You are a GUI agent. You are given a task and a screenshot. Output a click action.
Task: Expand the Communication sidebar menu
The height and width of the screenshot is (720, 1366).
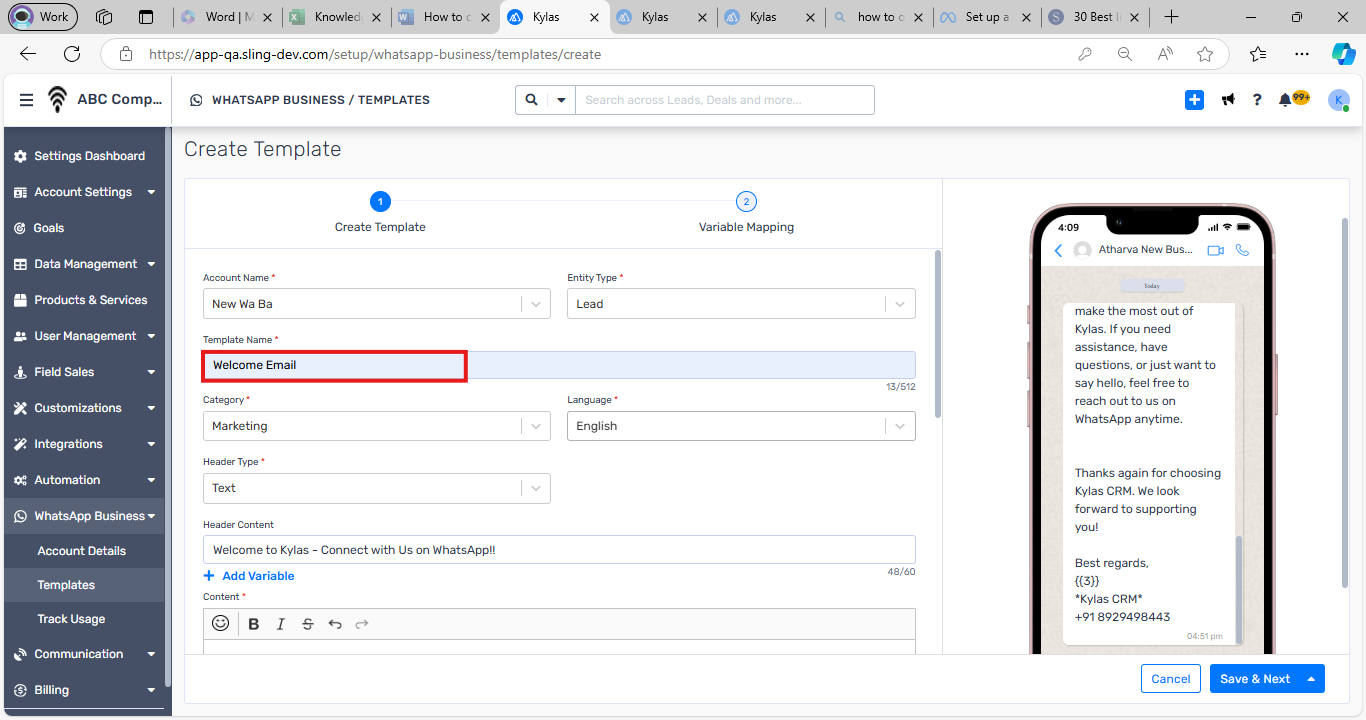click(x=83, y=654)
